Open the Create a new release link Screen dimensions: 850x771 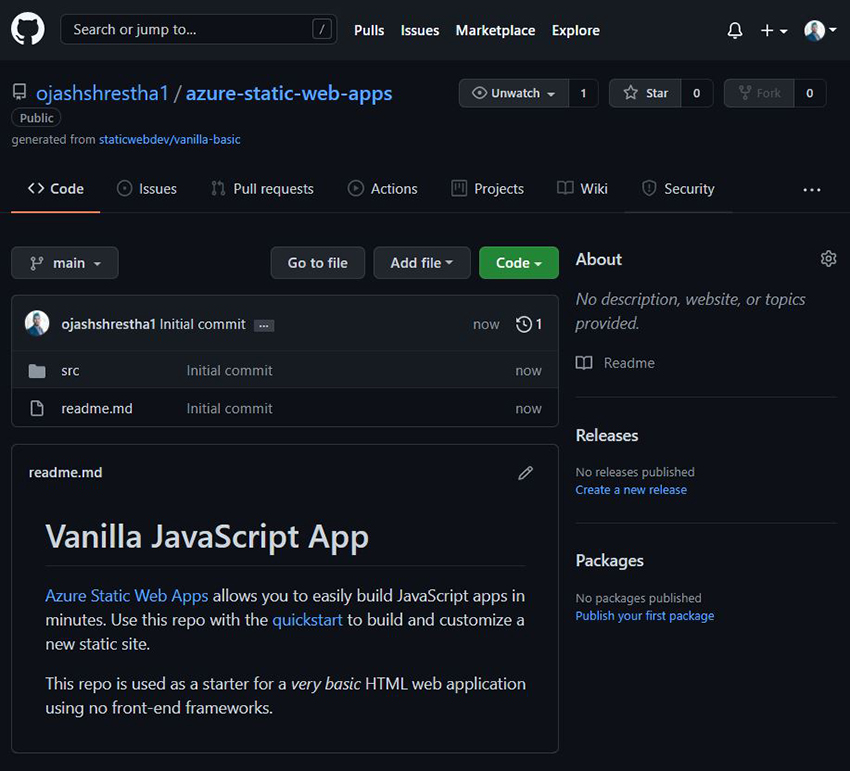click(x=630, y=489)
